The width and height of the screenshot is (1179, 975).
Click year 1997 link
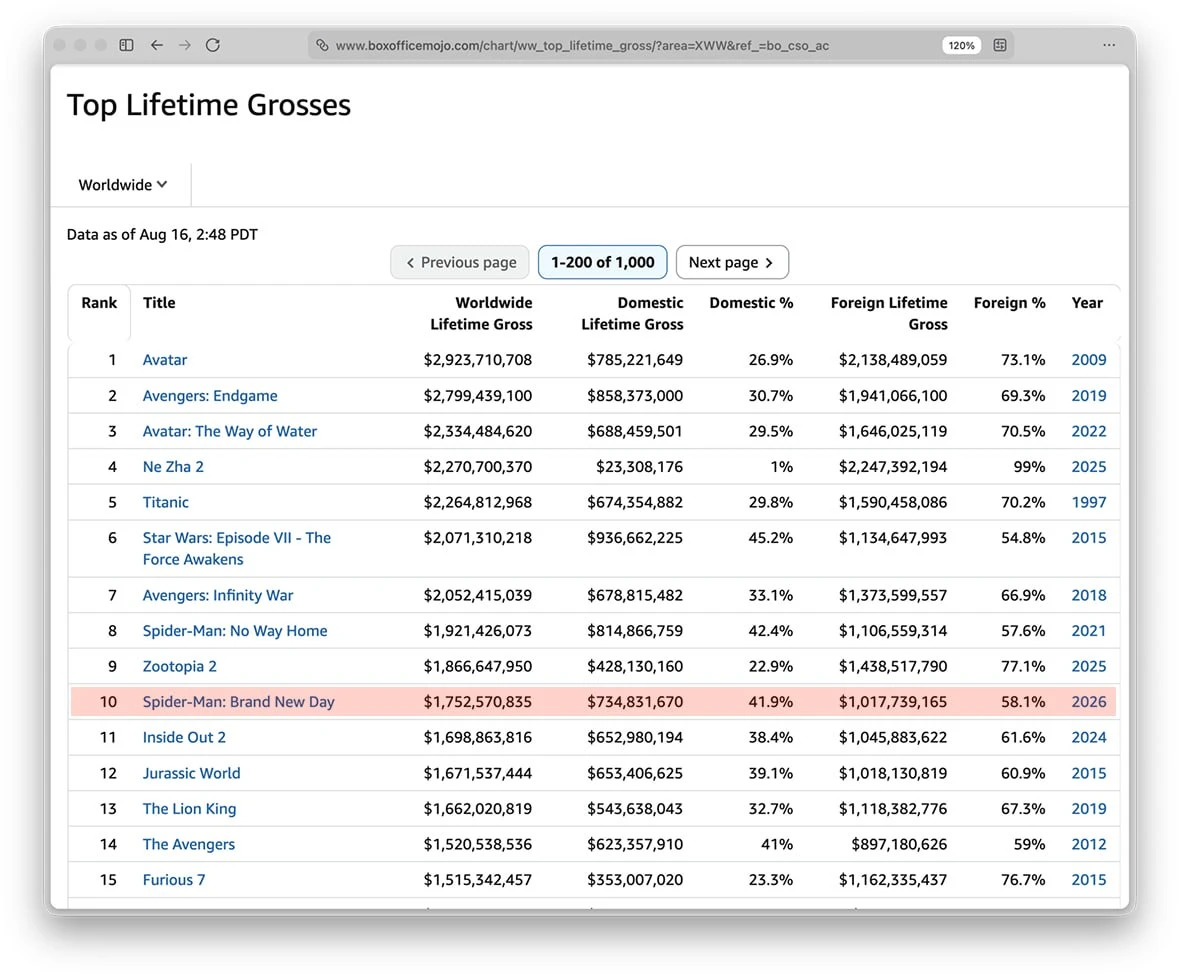pos(1088,502)
